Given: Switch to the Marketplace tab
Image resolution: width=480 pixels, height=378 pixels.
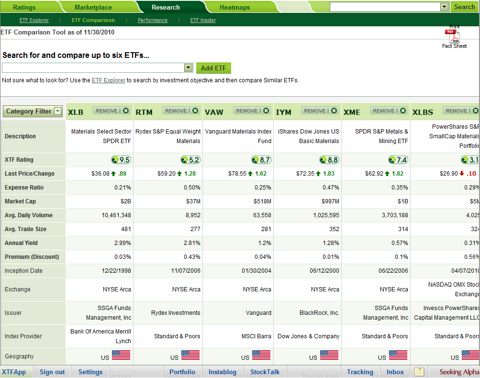Looking at the screenshot, I should 93,7.
